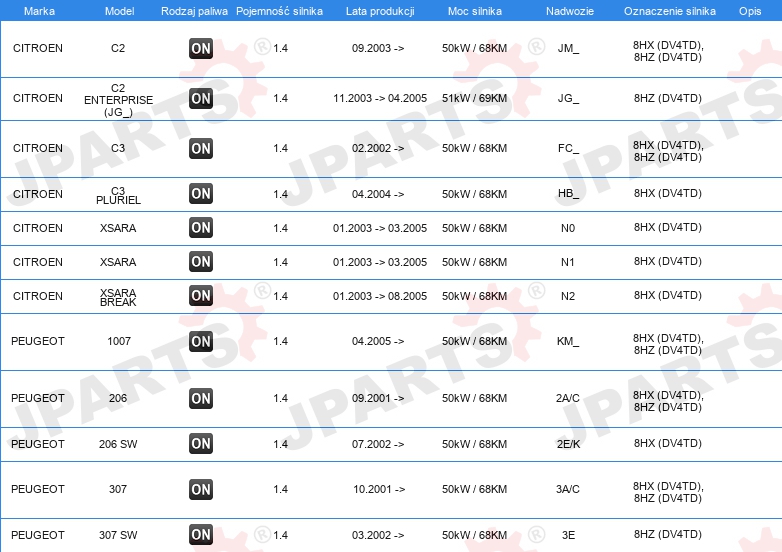The height and width of the screenshot is (552, 782).
Task: Click the 51kW / 69KM power value
Action: [x=474, y=98]
